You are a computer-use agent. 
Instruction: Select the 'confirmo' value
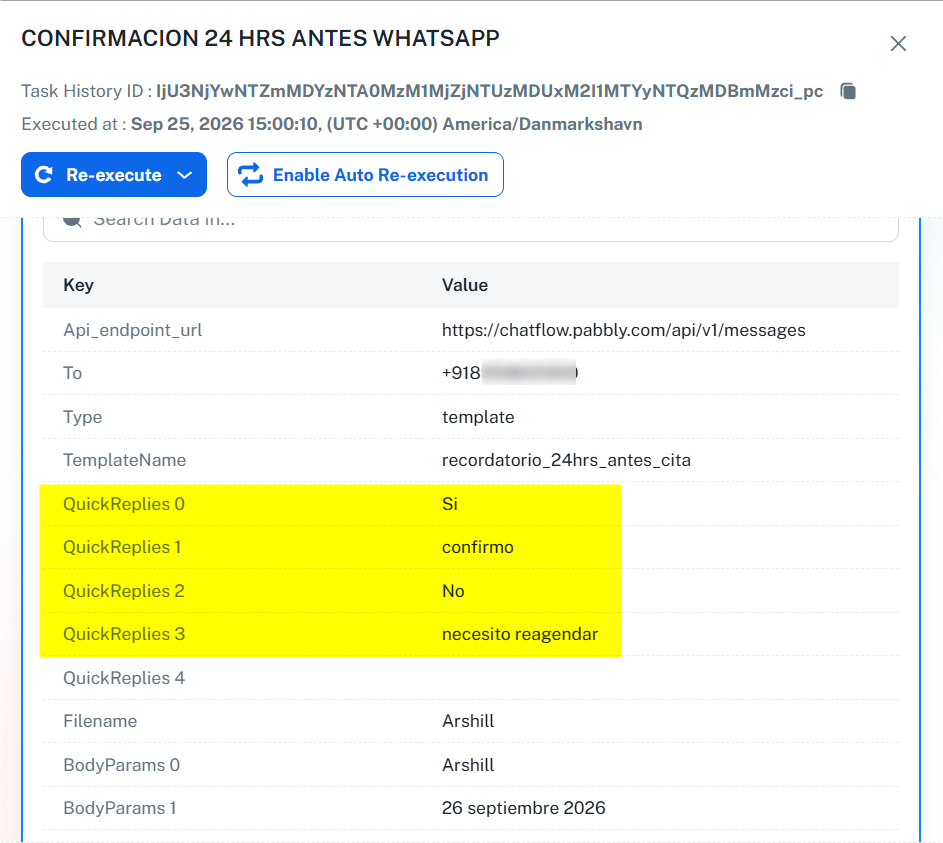(x=478, y=547)
